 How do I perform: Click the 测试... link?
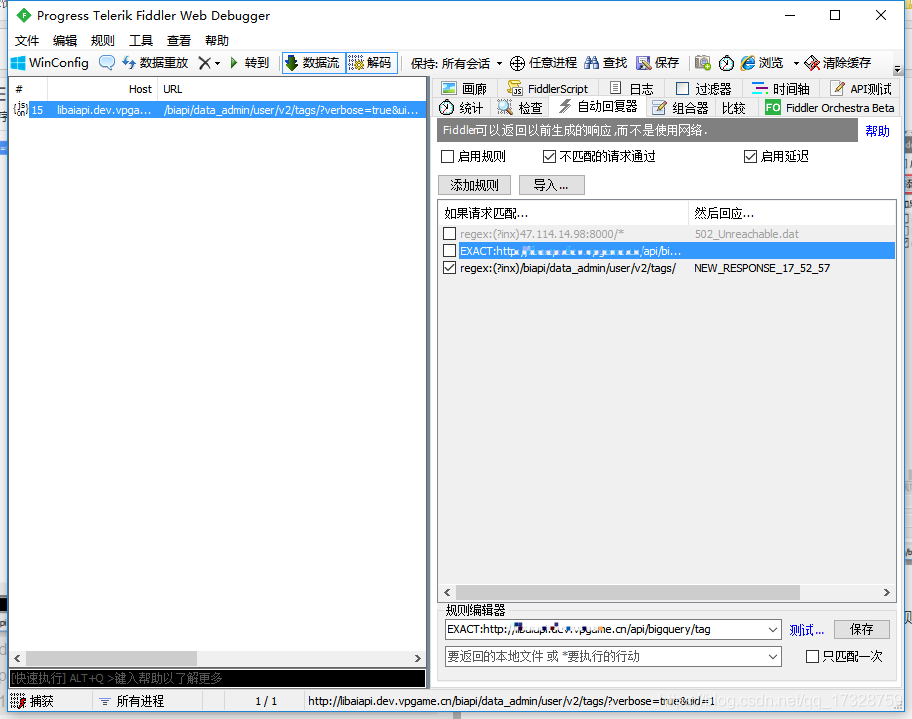click(x=806, y=630)
